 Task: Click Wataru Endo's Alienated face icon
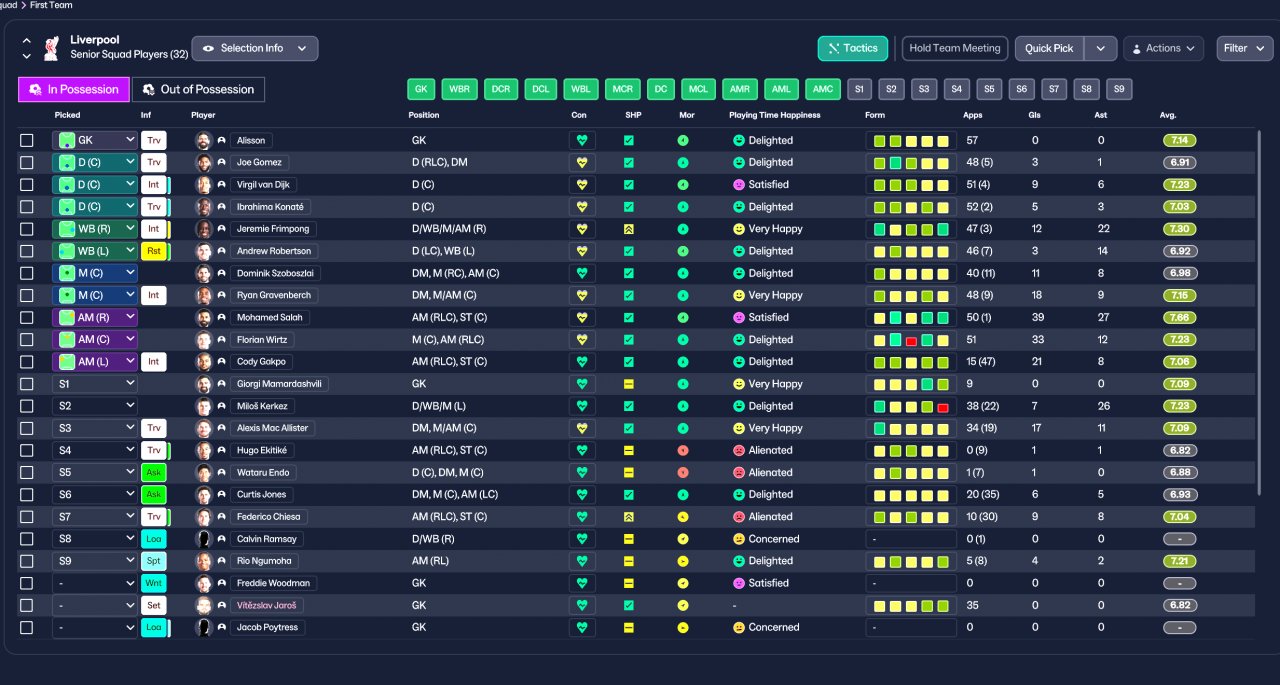pos(739,472)
